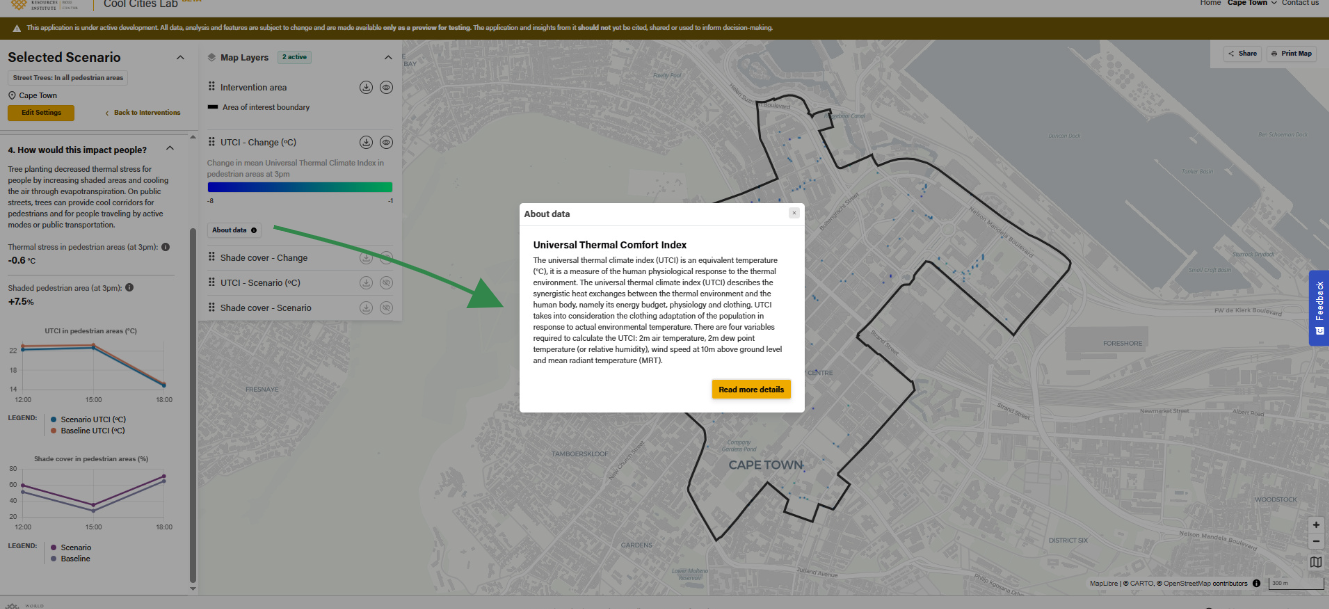Collapse the Map Layers panel
Image resolution: width=1329 pixels, height=609 pixels.
[x=389, y=58]
